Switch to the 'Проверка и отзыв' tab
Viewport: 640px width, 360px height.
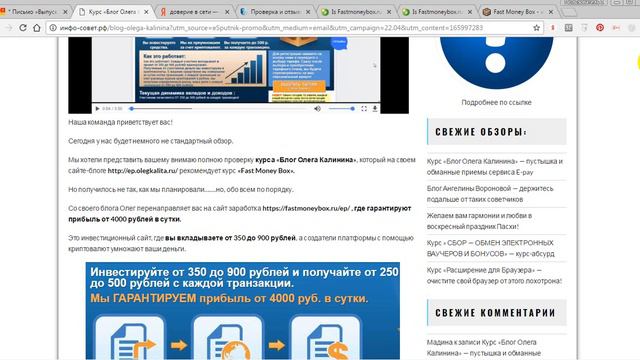tap(275, 12)
